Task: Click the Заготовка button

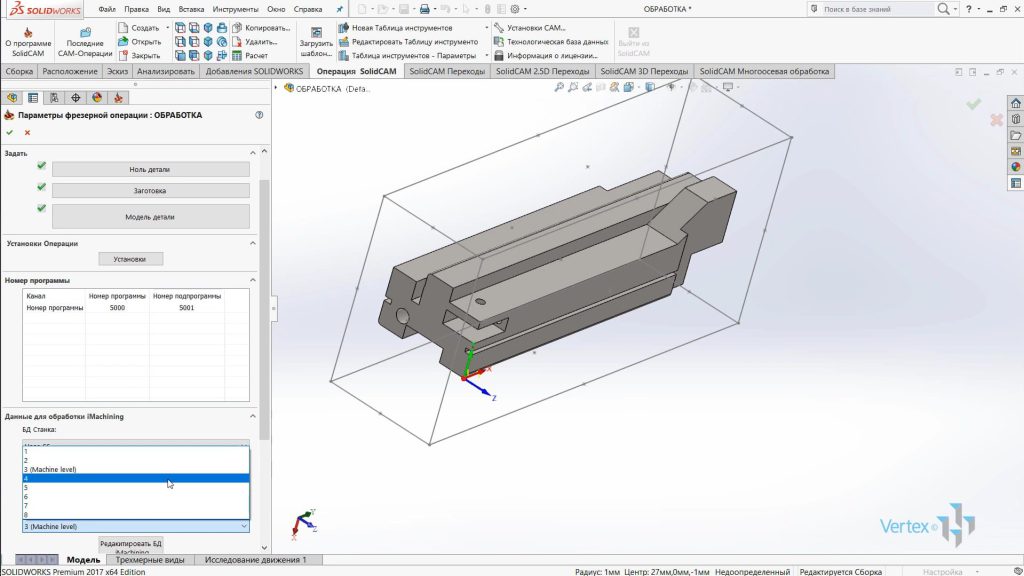Action: tap(150, 191)
